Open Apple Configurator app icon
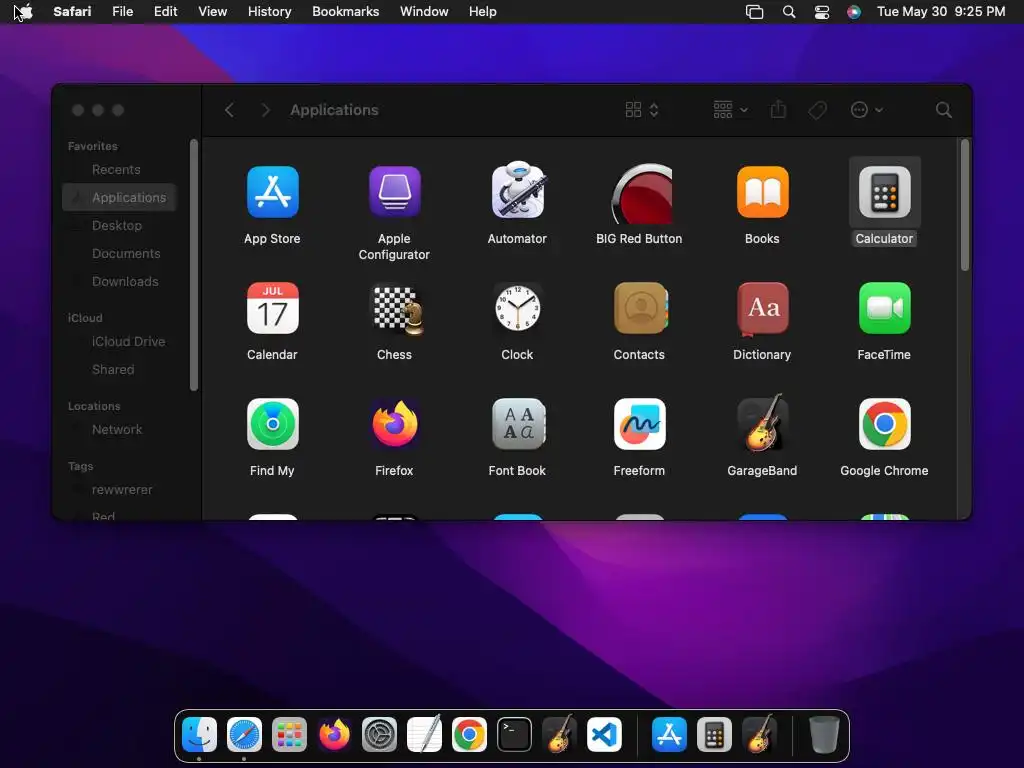 click(x=394, y=192)
